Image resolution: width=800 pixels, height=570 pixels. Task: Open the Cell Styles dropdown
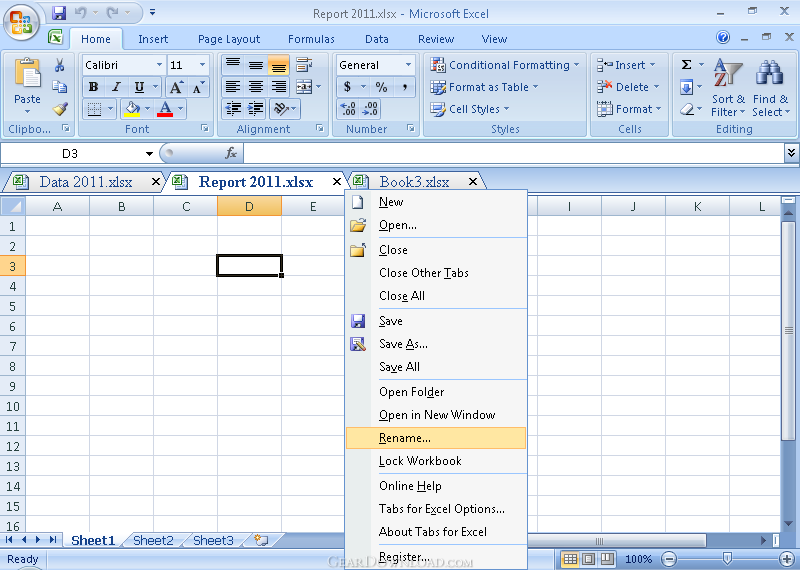[x=470, y=109]
